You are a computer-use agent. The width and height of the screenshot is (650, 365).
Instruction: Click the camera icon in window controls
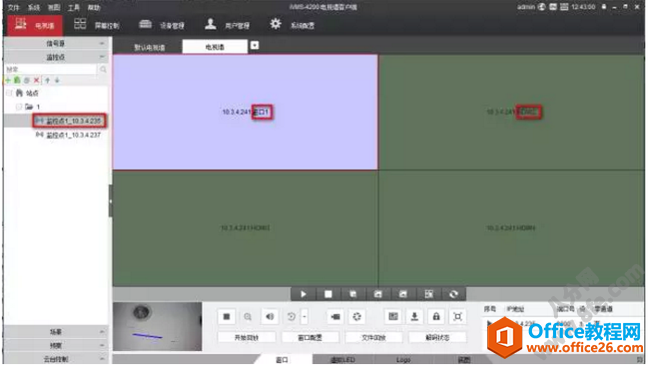pos(335,317)
